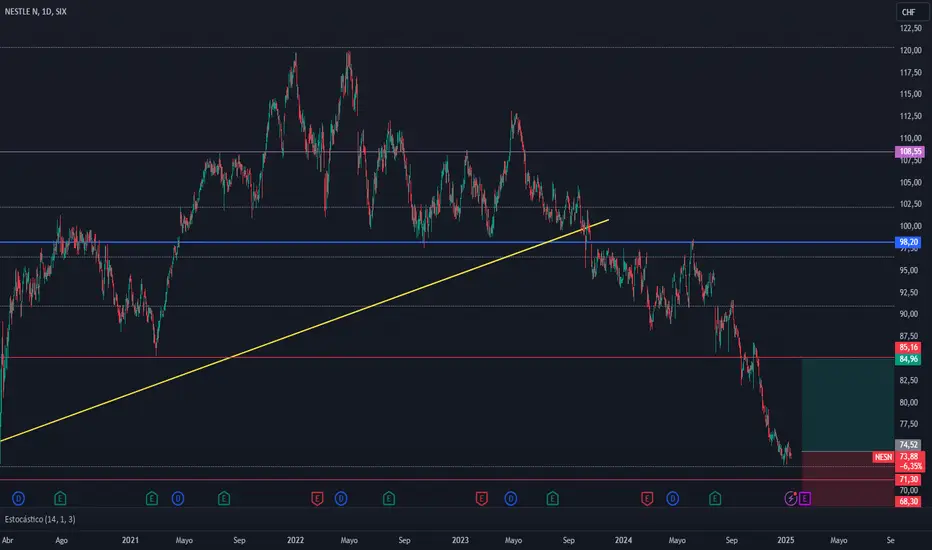This screenshot has width=932, height=550.
Task: Open the red earnings marker in early 2024
Action: point(647,498)
